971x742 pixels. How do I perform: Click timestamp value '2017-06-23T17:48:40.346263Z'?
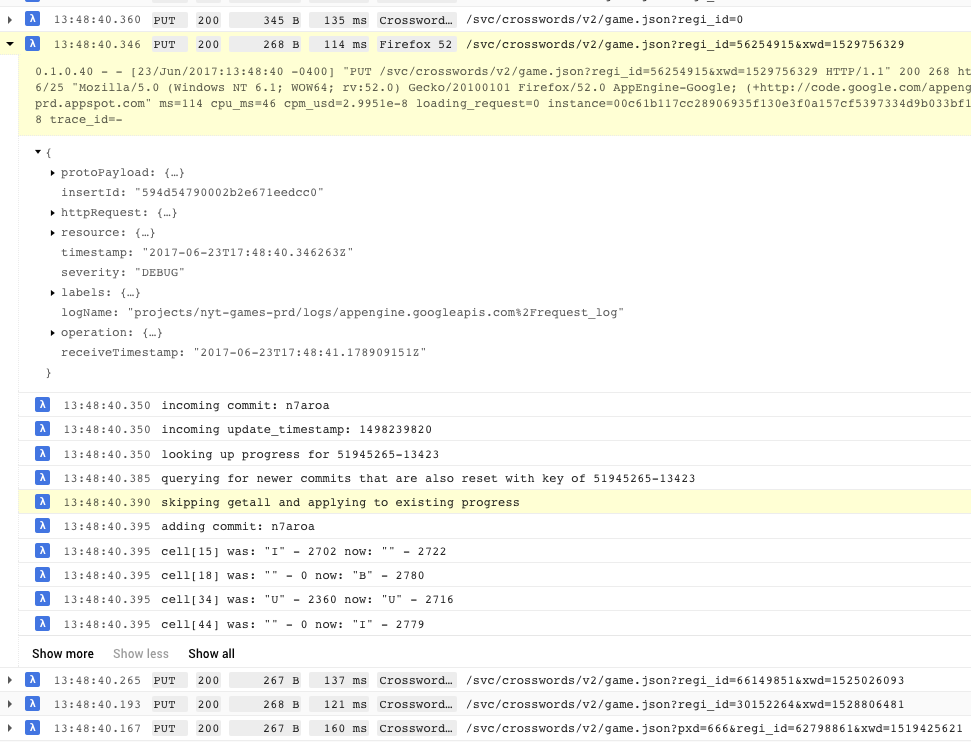[248, 253]
